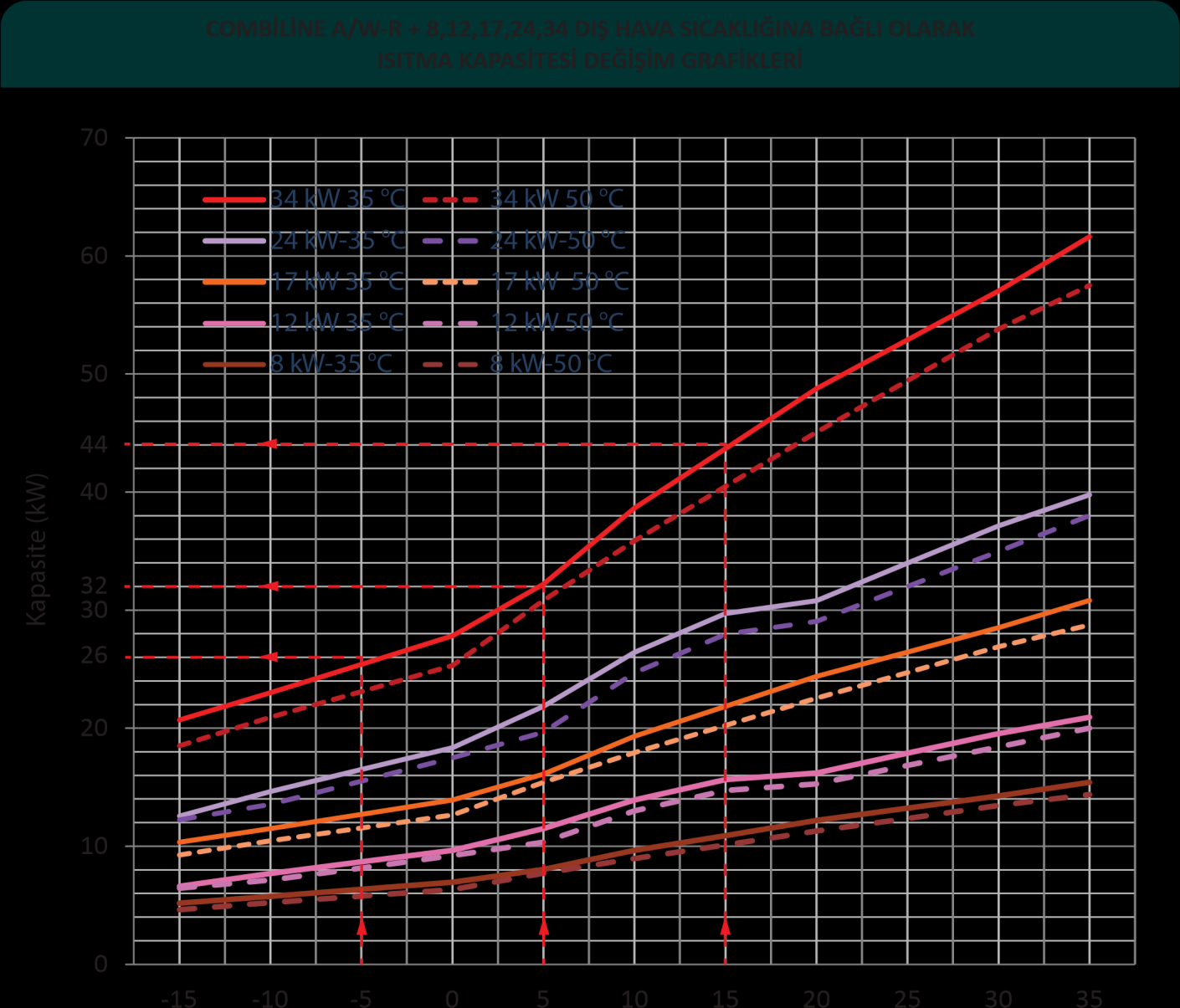Pick the '12 kW 35 °C' legend text
The height and width of the screenshot is (1008, 1180).
point(338,322)
